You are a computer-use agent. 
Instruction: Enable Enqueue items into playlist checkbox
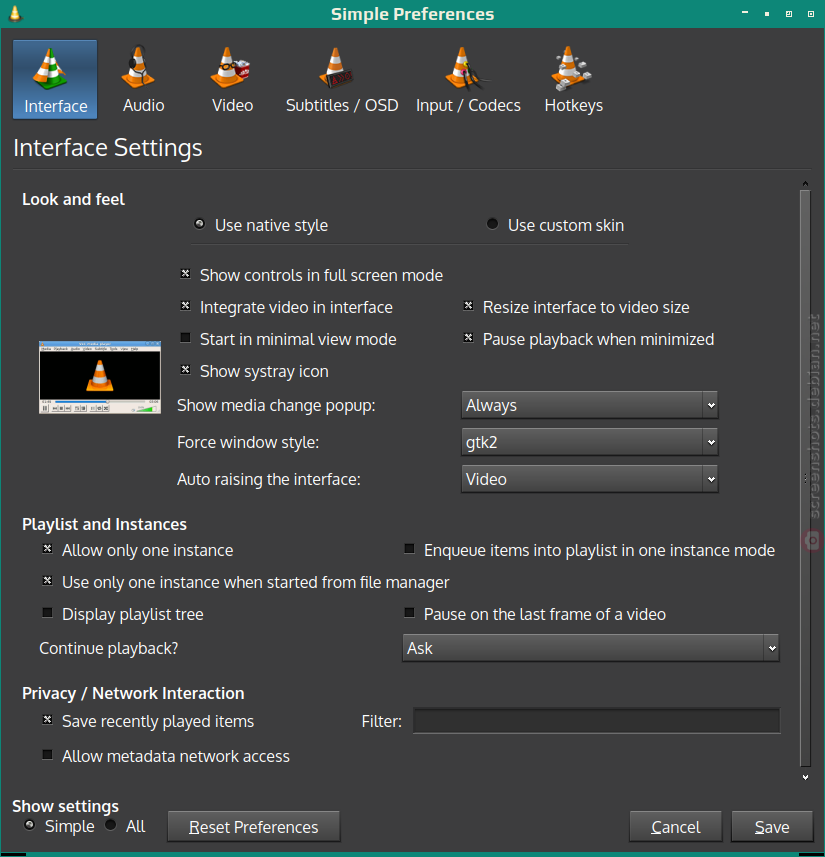409,549
